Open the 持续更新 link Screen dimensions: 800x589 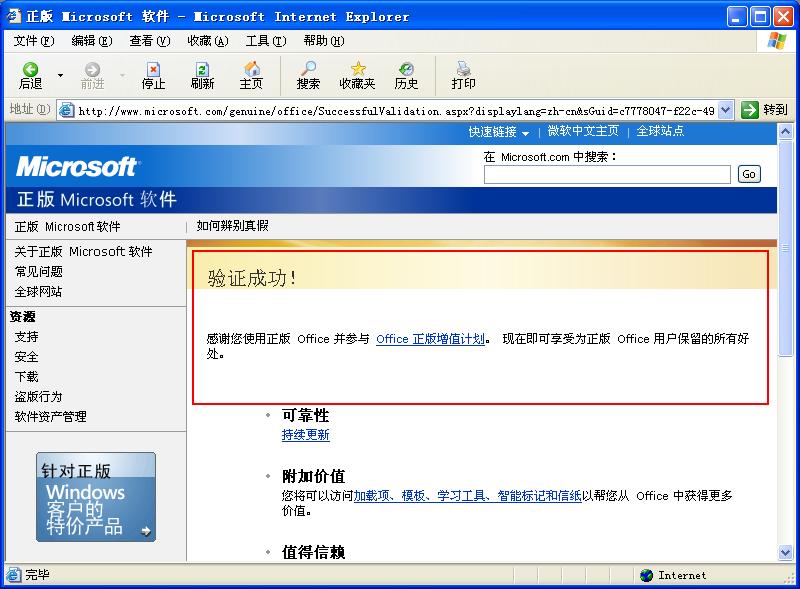pos(306,435)
